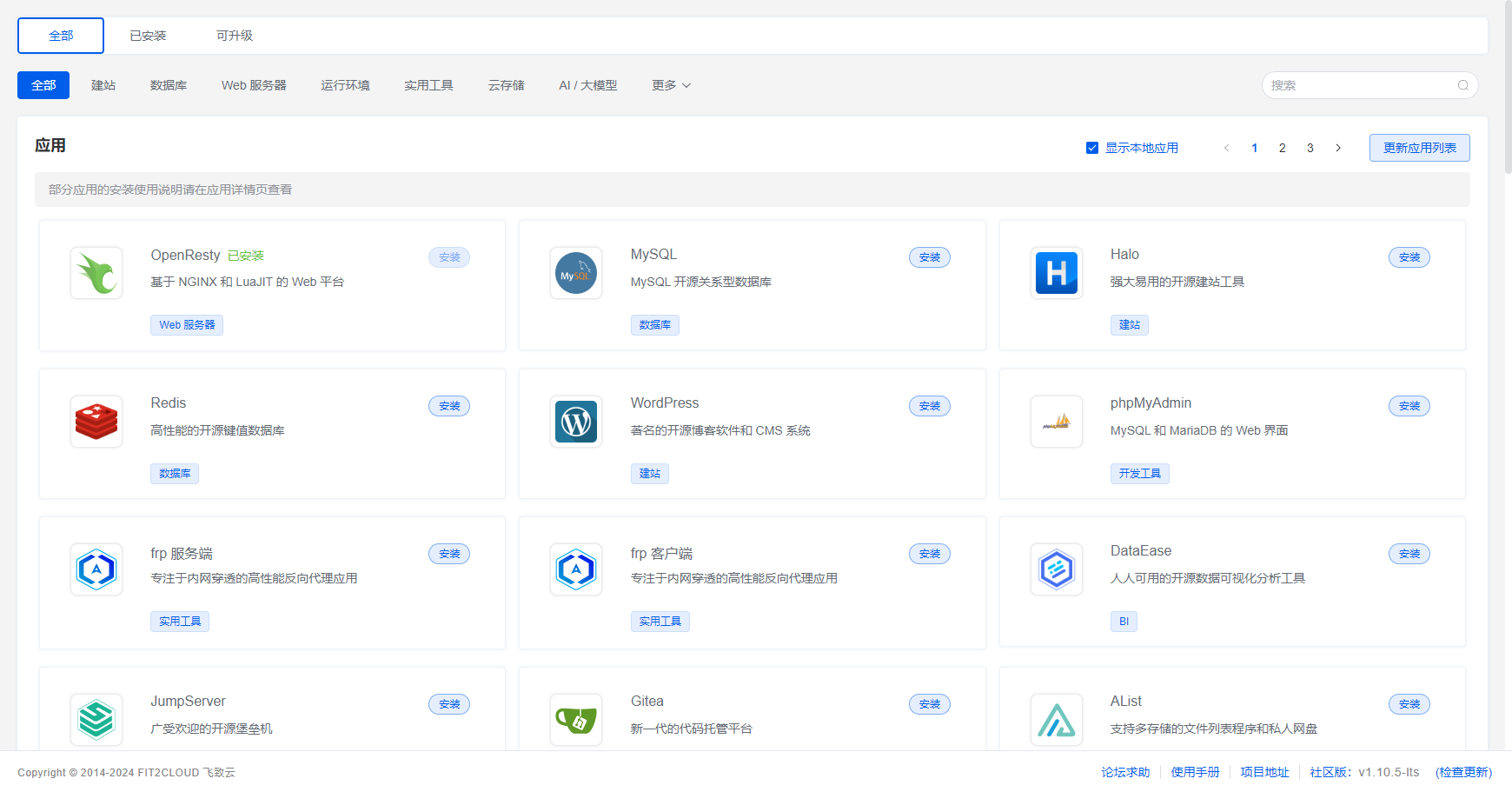Click the 社区版 link in footer
Screen dimensions: 1512x792
(1330, 772)
